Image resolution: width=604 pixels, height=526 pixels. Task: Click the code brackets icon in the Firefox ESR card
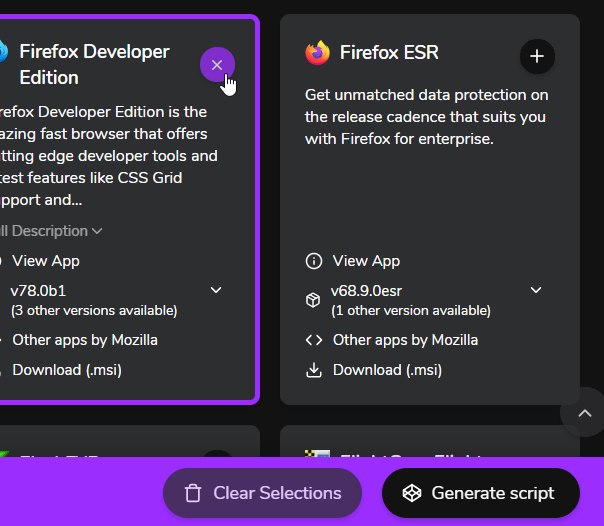click(x=314, y=340)
